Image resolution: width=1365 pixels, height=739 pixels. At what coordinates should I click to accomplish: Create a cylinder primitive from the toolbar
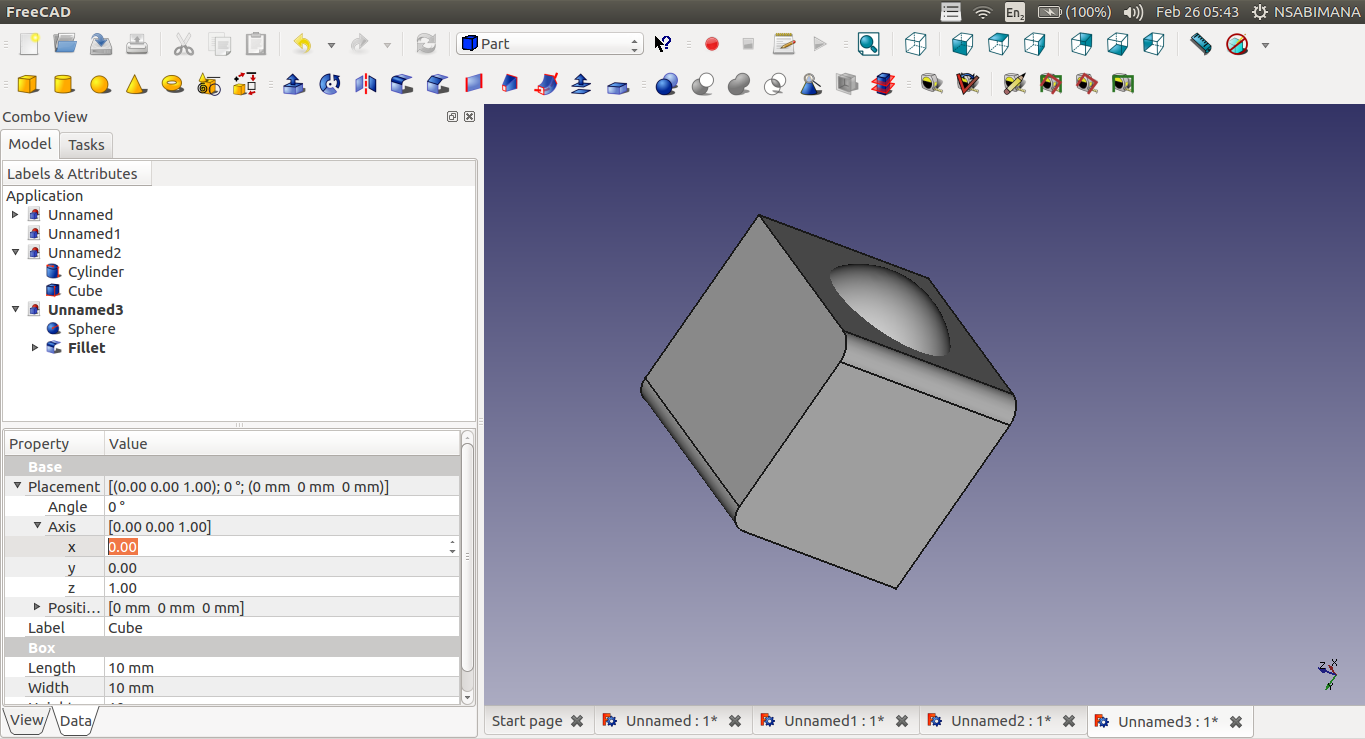pos(64,84)
